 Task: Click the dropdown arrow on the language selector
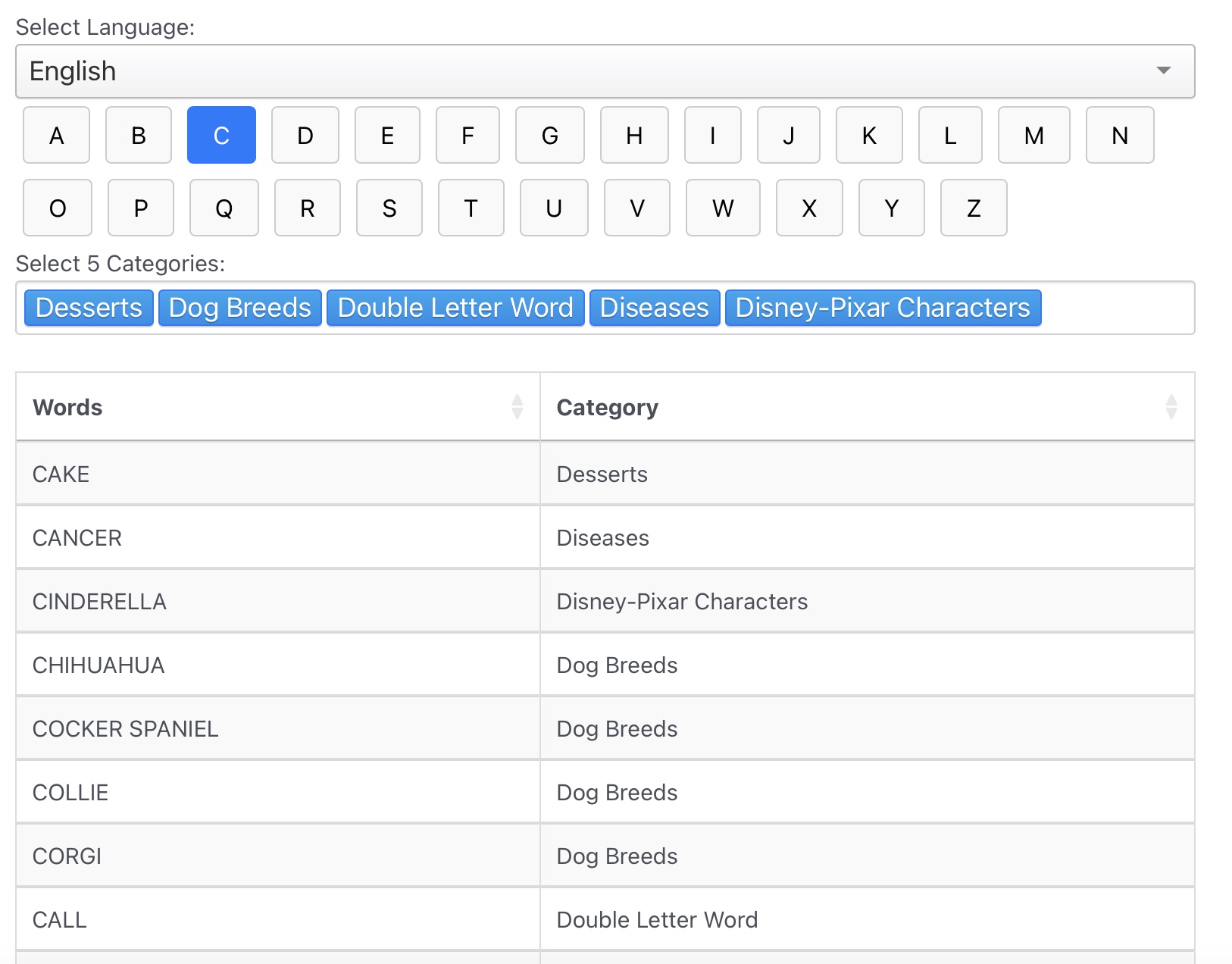[x=1165, y=70]
